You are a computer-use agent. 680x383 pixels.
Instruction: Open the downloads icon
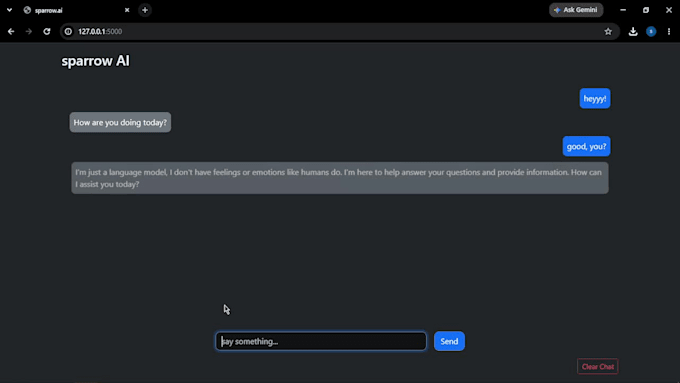click(x=633, y=31)
